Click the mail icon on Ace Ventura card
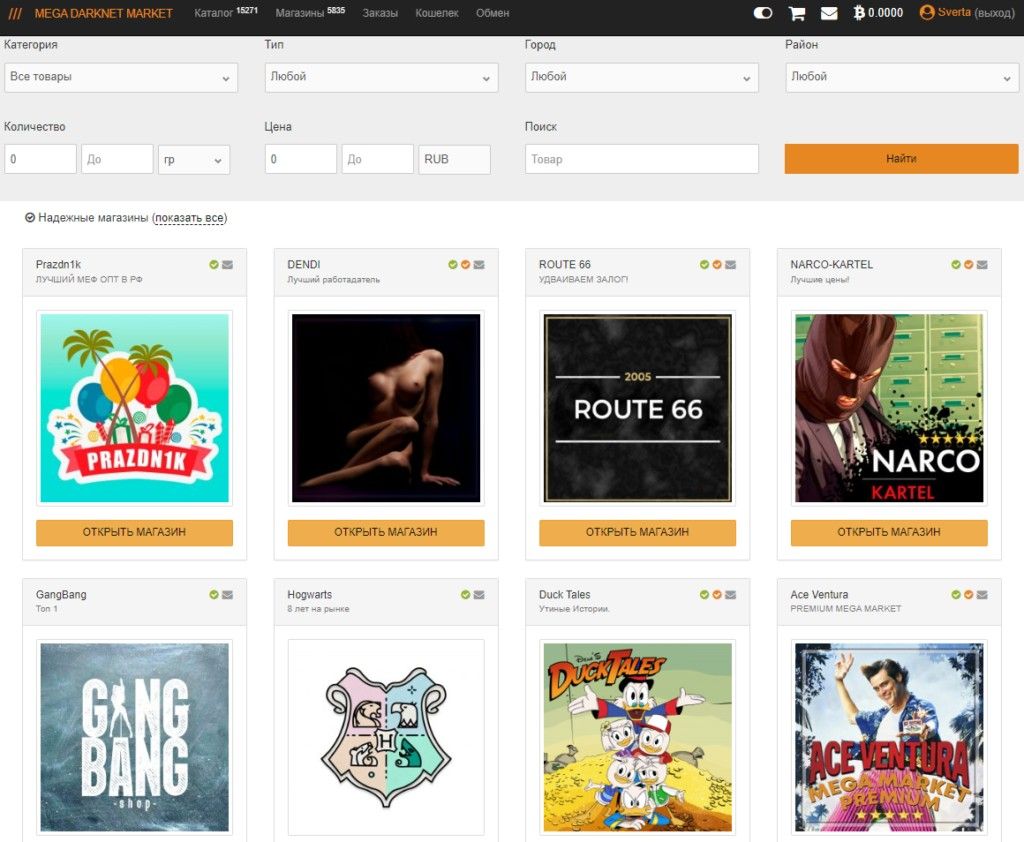The width and height of the screenshot is (1024, 842). (x=982, y=595)
